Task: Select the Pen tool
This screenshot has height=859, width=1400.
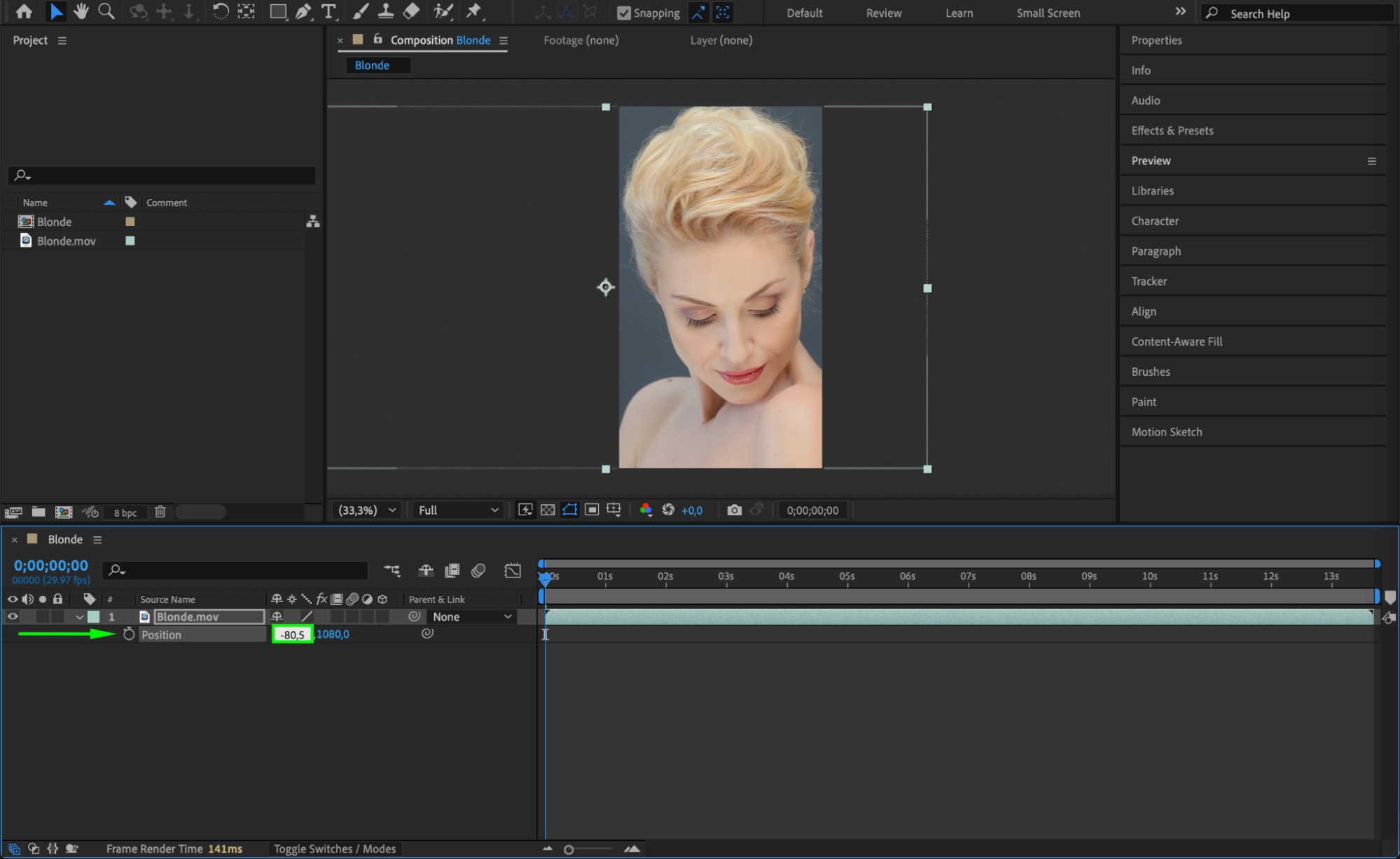Action: [303, 11]
